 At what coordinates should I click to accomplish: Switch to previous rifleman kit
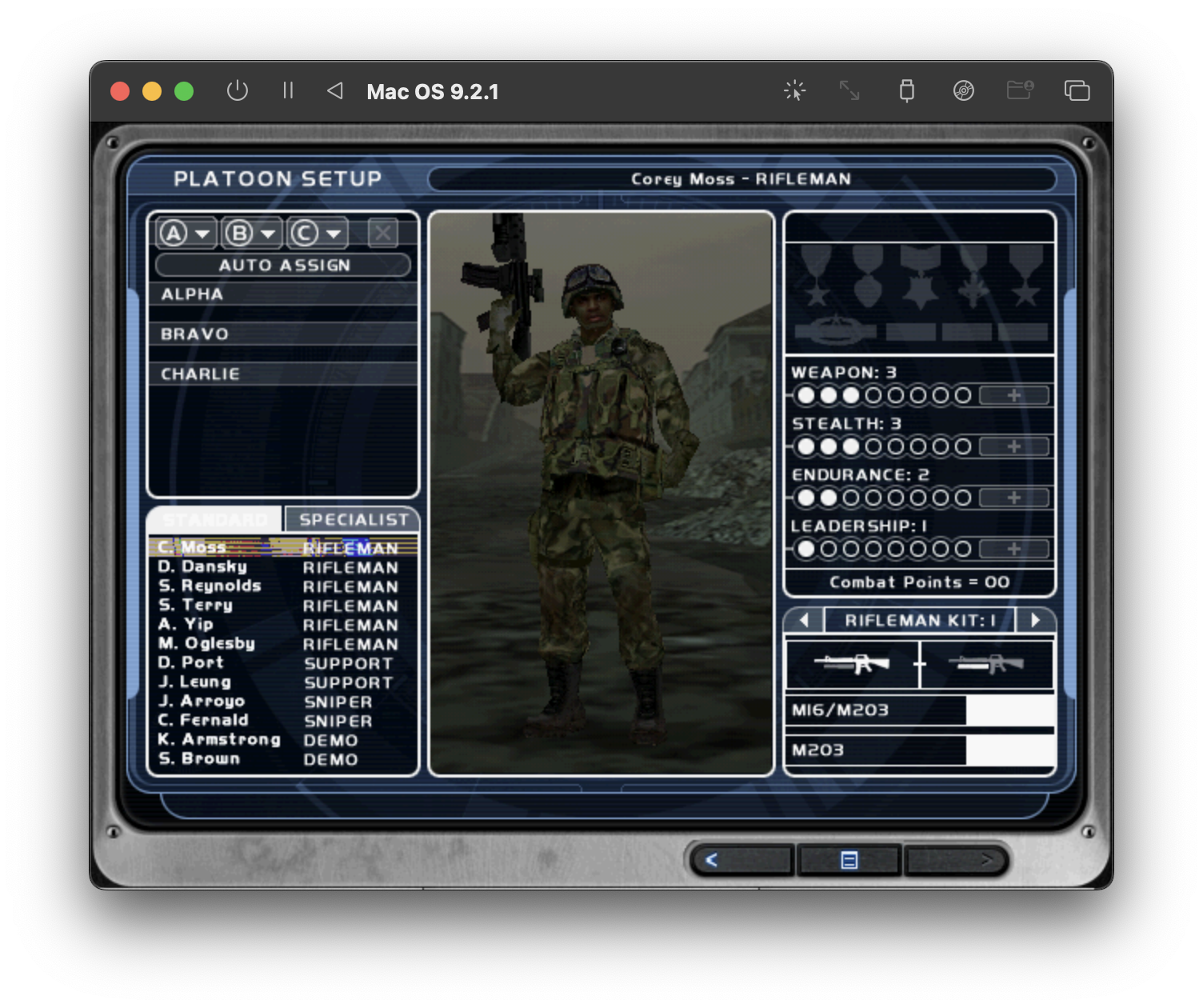point(804,620)
